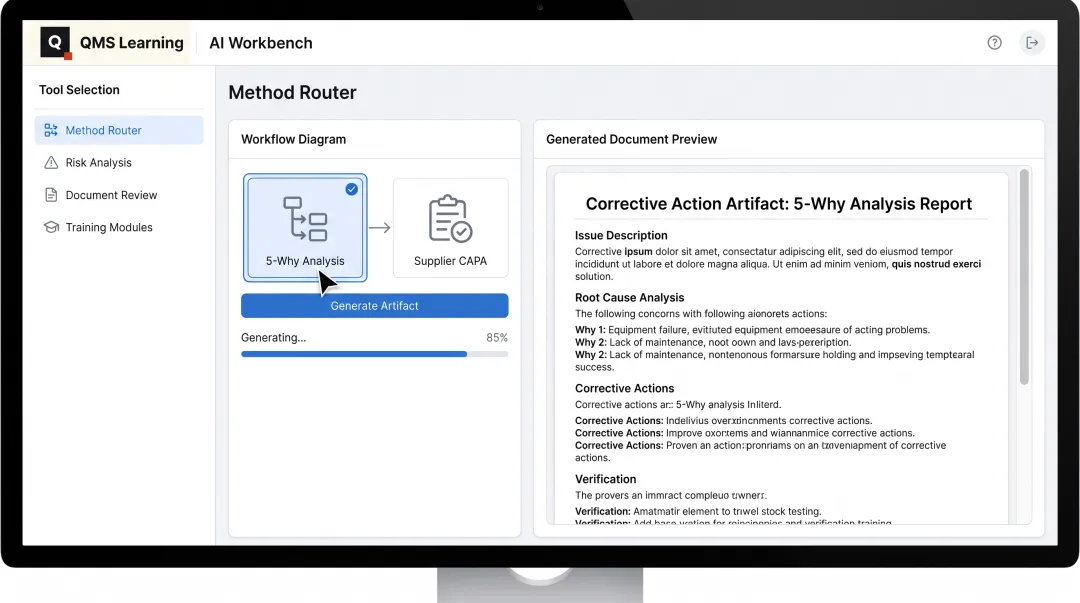Toggle the blue checkmark on 5-Why card
Image resolution: width=1080 pixels, height=603 pixels.
point(351,189)
